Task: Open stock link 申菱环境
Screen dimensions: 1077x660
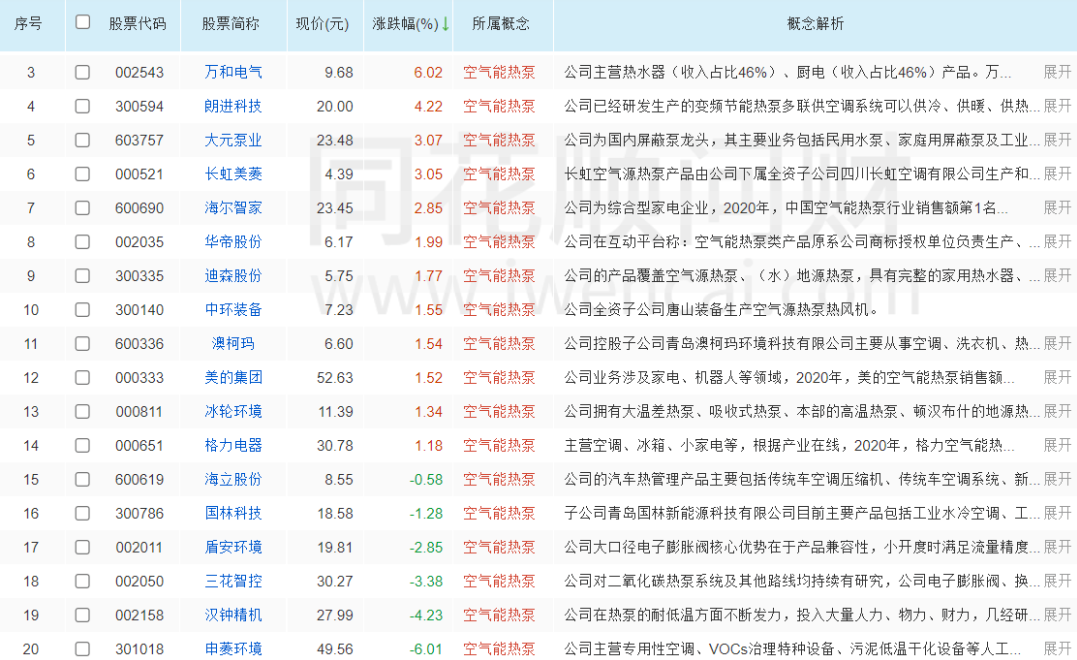Action: (x=234, y=649)
